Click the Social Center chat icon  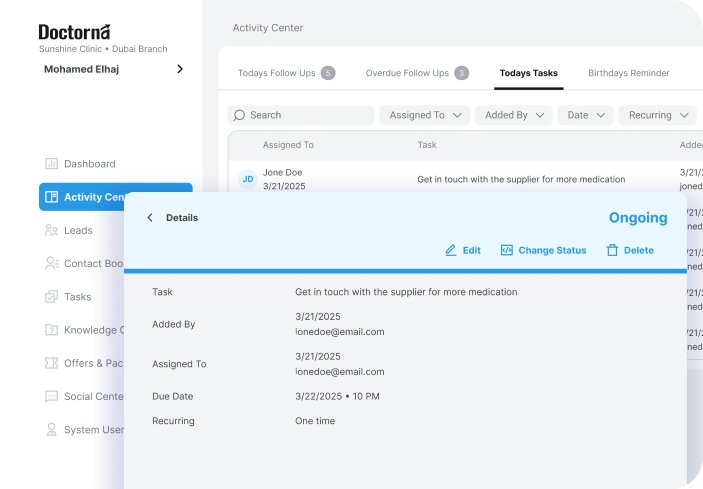51,396
